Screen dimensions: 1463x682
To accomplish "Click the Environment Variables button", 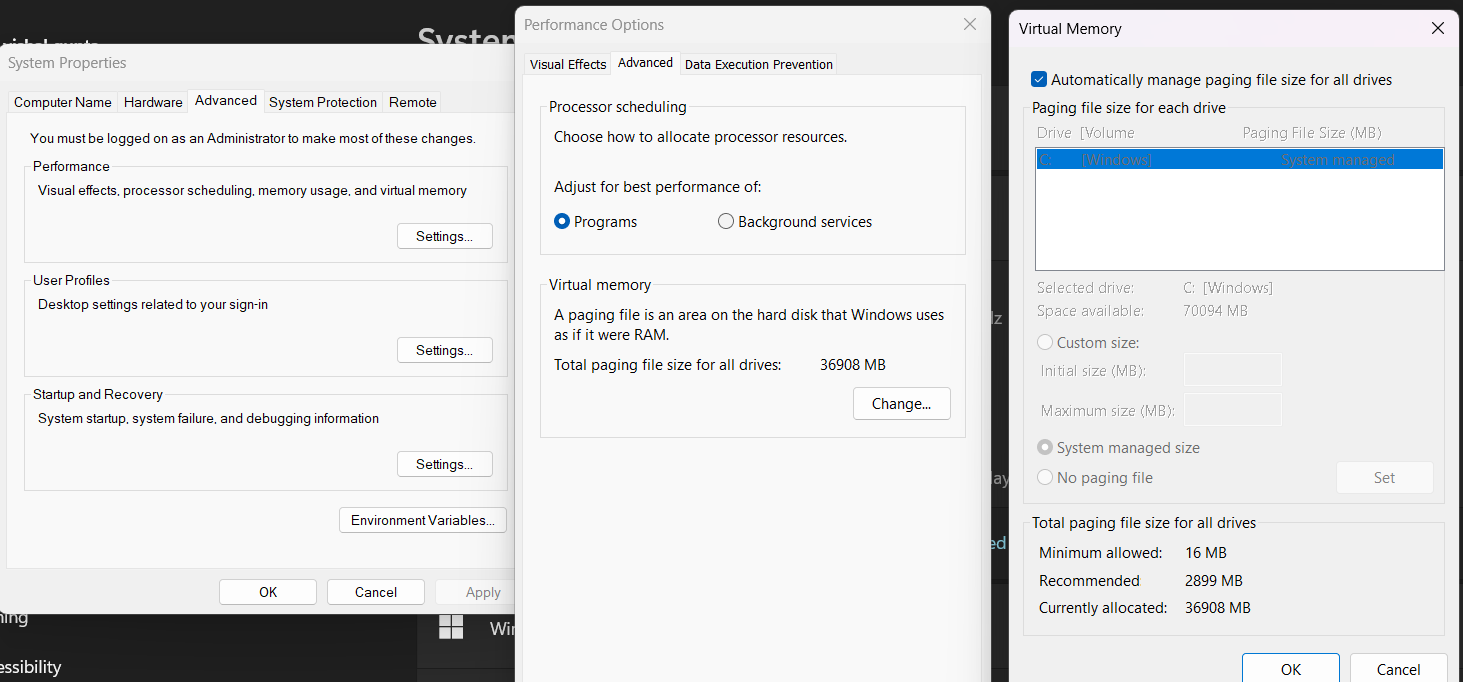I will coord(423,521).
